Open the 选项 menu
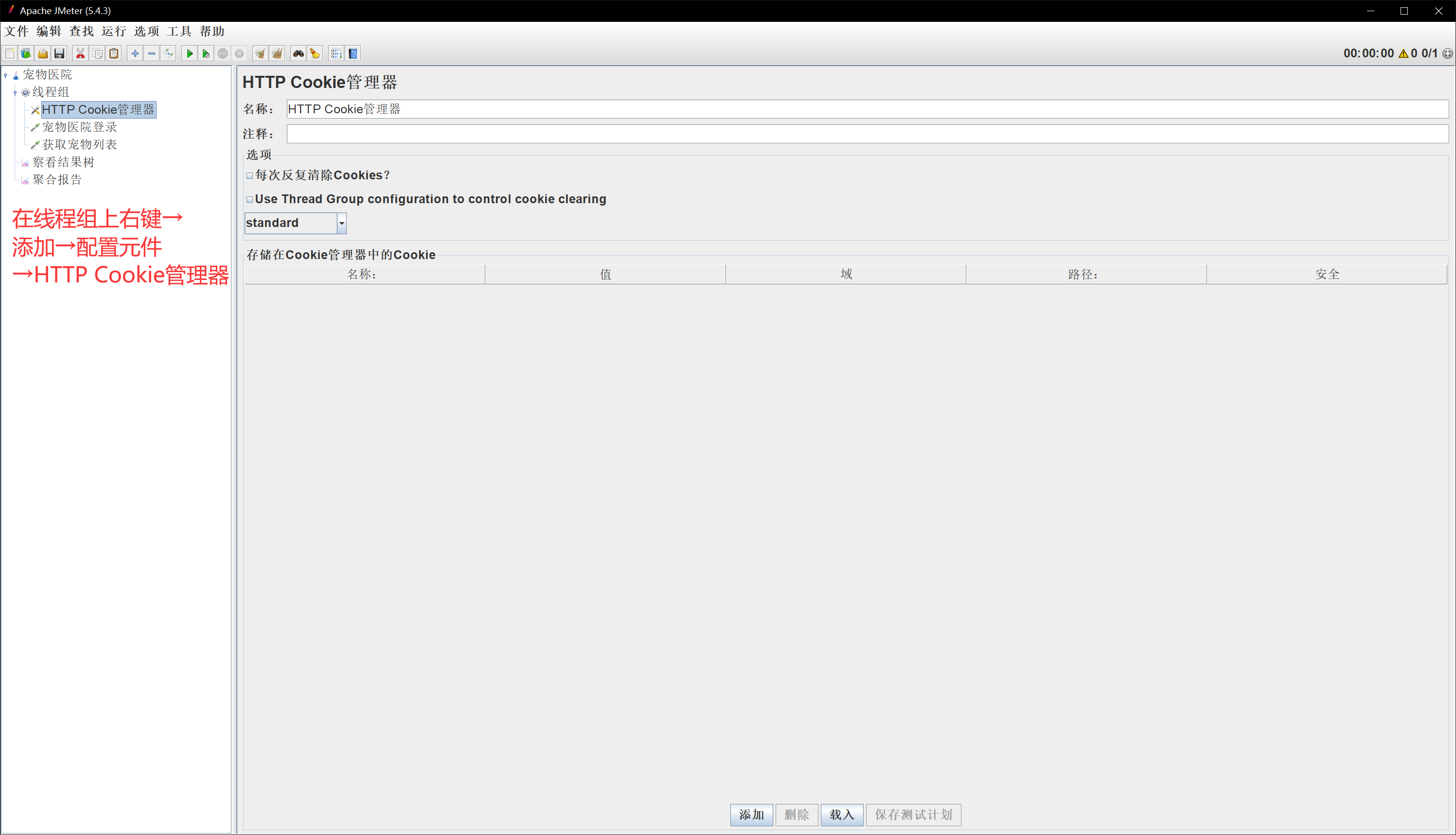This screenshot has width=1456, height=835. point(146,31)
